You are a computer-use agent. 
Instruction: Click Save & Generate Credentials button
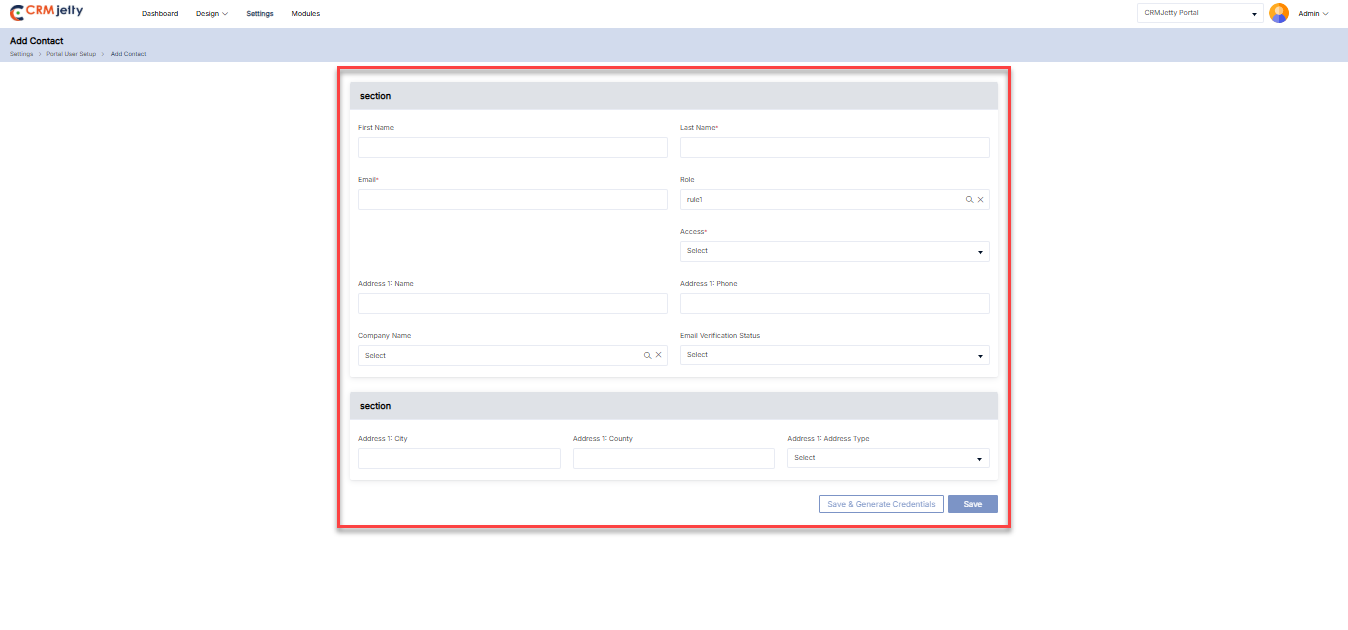881,504
